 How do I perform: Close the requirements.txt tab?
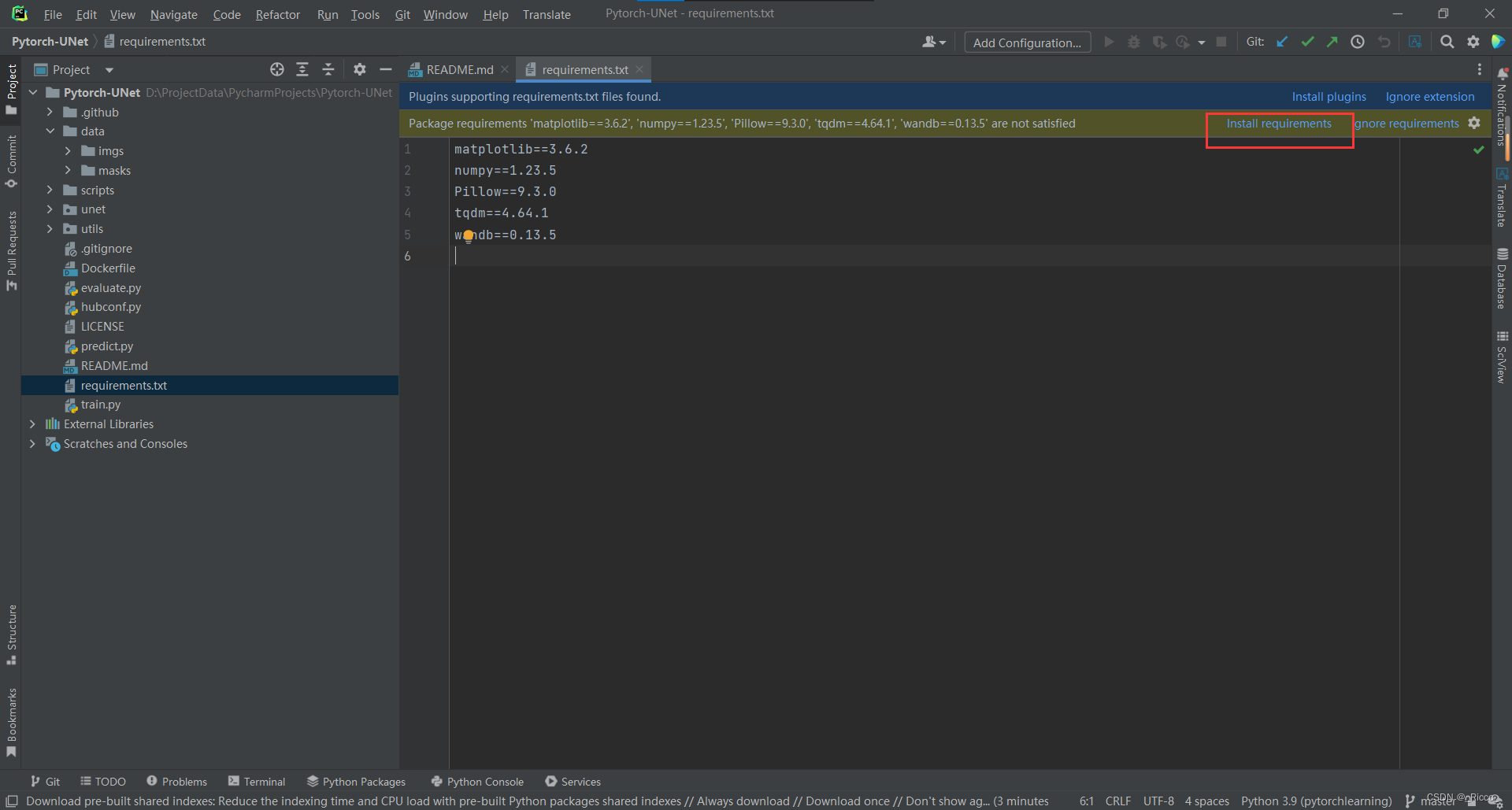639,69
